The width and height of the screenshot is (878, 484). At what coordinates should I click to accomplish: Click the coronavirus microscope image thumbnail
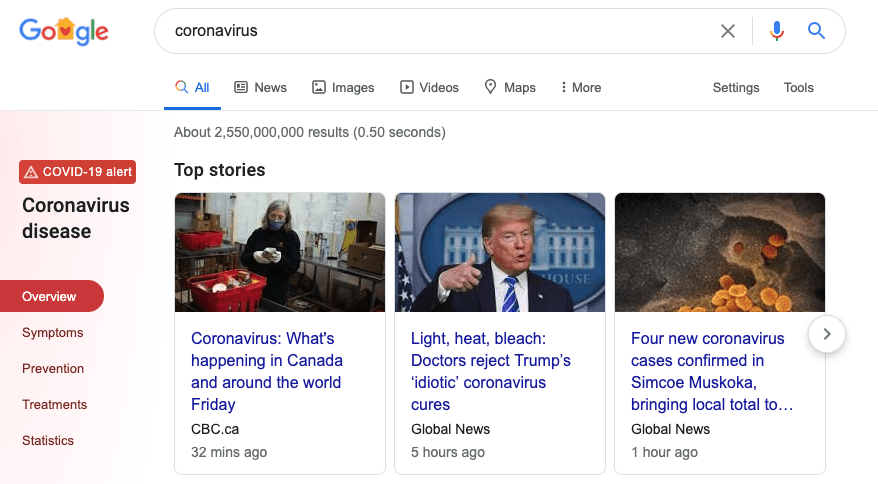(720, 252)
